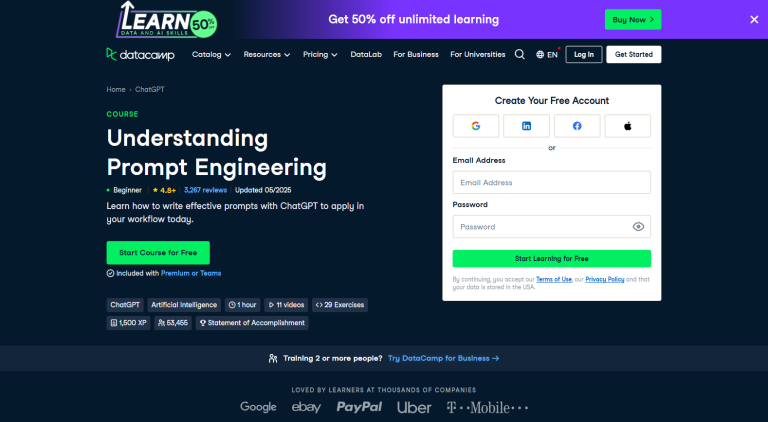This screenshot has width=768, height=422.
Task: Sign up with LinkedIn icon
Action: point(527,126)
